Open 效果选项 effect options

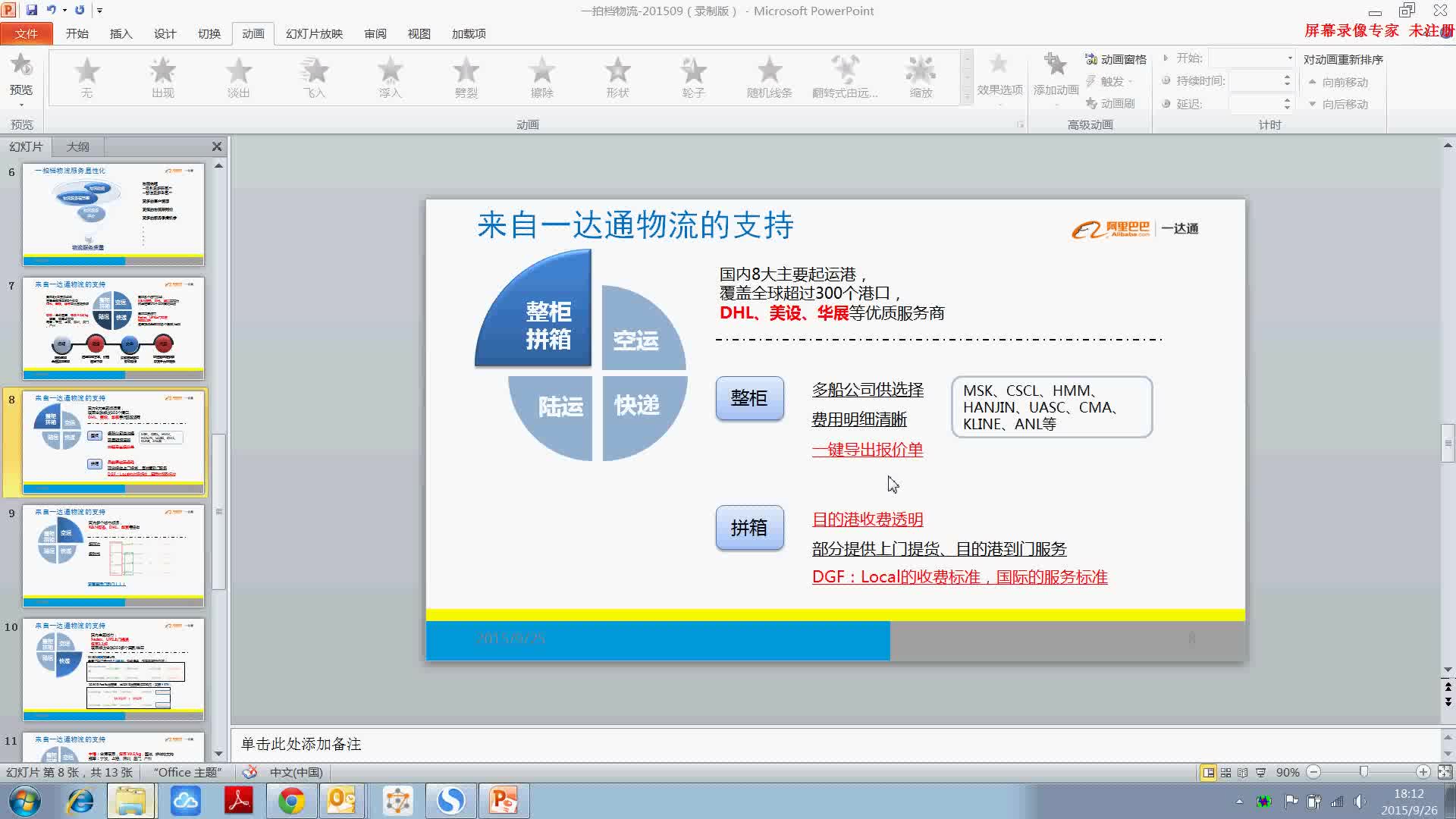[999, 77]
